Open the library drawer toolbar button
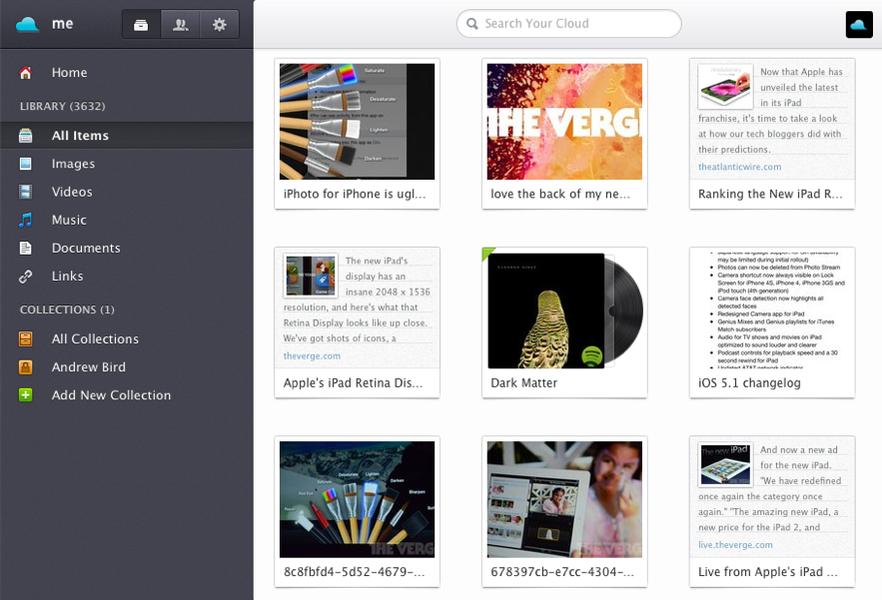 point(141,25)
